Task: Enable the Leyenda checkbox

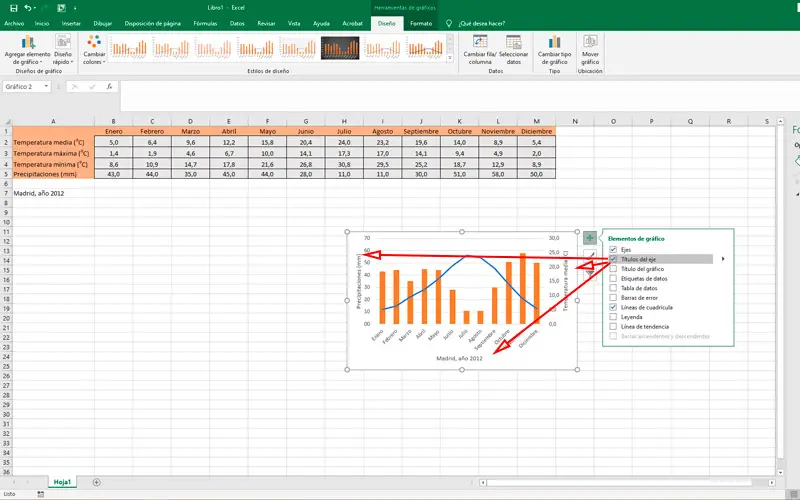Action: pyautogui.click(x=613, y=317)
